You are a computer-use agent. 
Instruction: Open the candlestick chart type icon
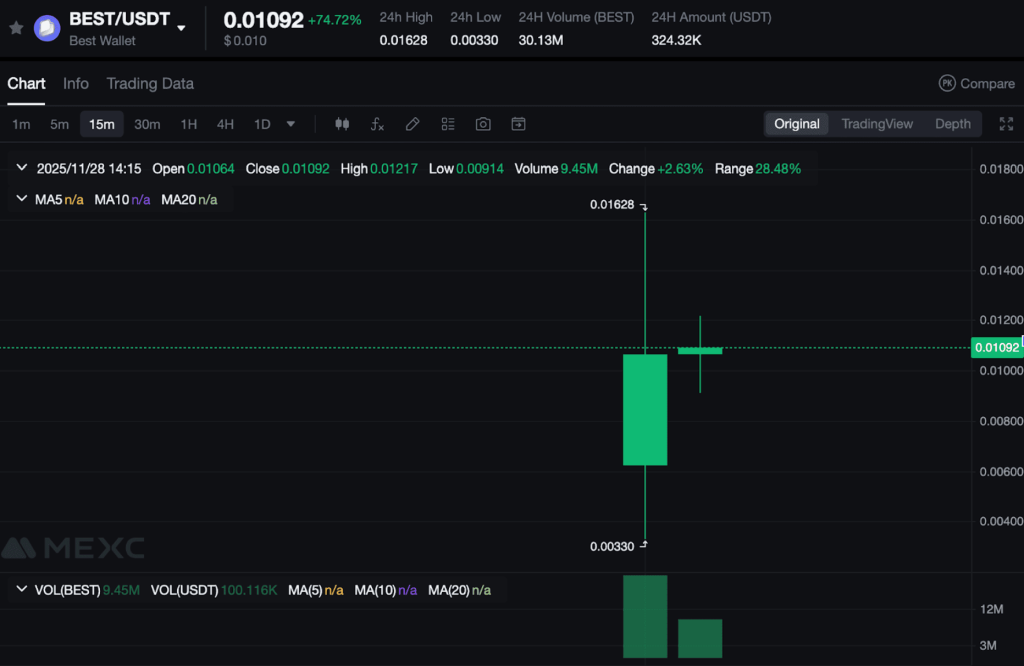click(342, 124)
